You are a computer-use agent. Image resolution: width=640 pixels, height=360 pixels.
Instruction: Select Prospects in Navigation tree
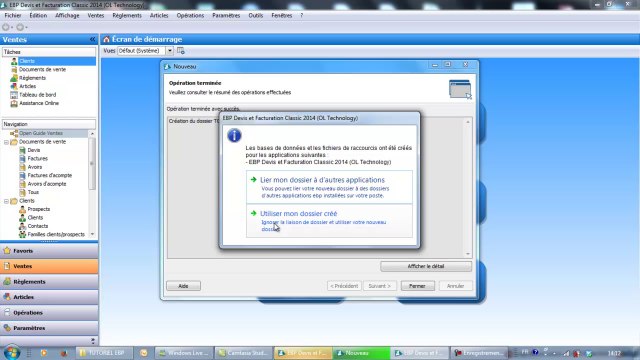click(x=38, y=209)
